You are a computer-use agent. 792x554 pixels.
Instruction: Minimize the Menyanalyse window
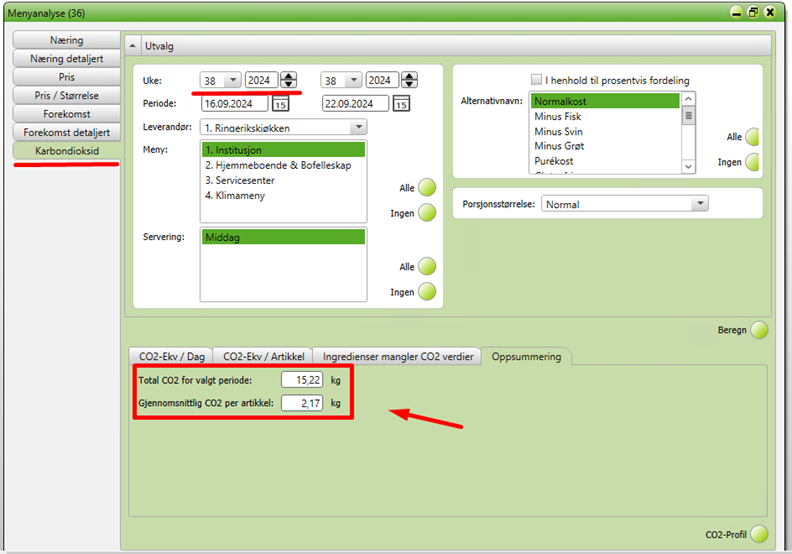pos(736,12)
